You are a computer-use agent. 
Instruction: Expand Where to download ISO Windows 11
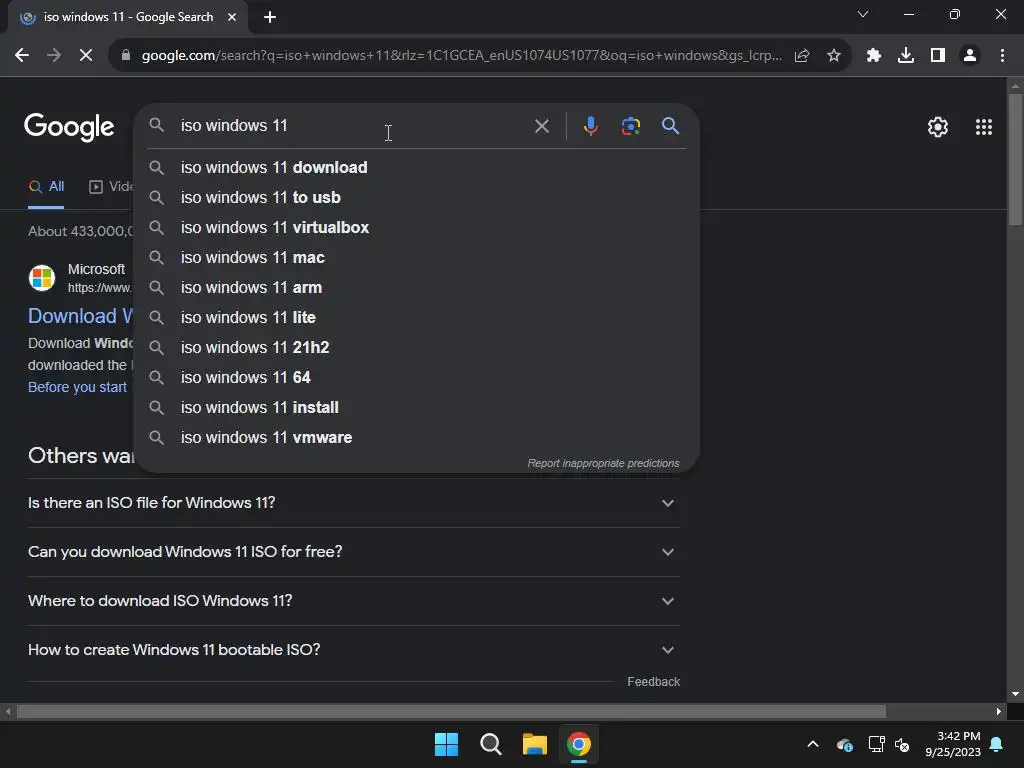(354, 601)
